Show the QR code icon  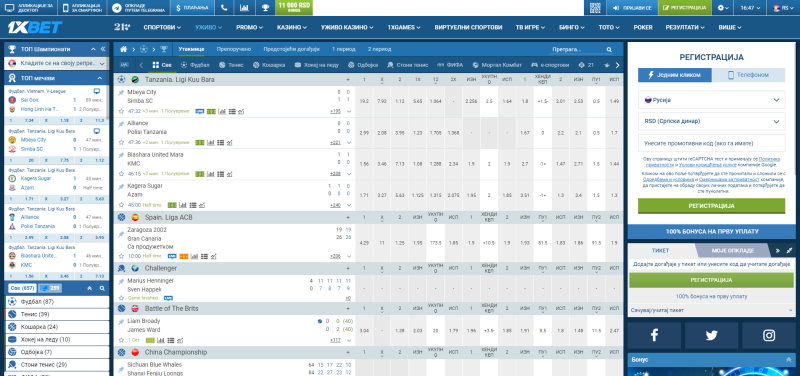point(595,8)
